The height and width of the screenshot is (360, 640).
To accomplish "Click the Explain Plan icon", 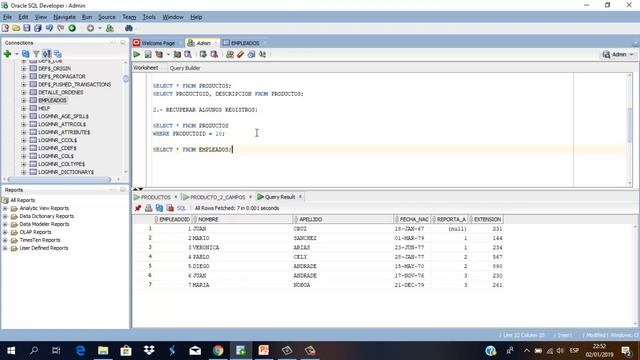I will 159,54.
